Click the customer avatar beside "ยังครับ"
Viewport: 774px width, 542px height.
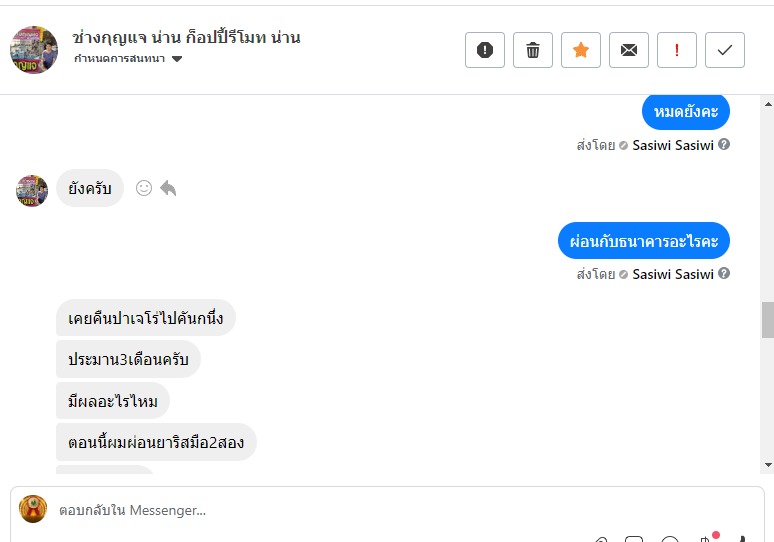click(x=32, y=190)
